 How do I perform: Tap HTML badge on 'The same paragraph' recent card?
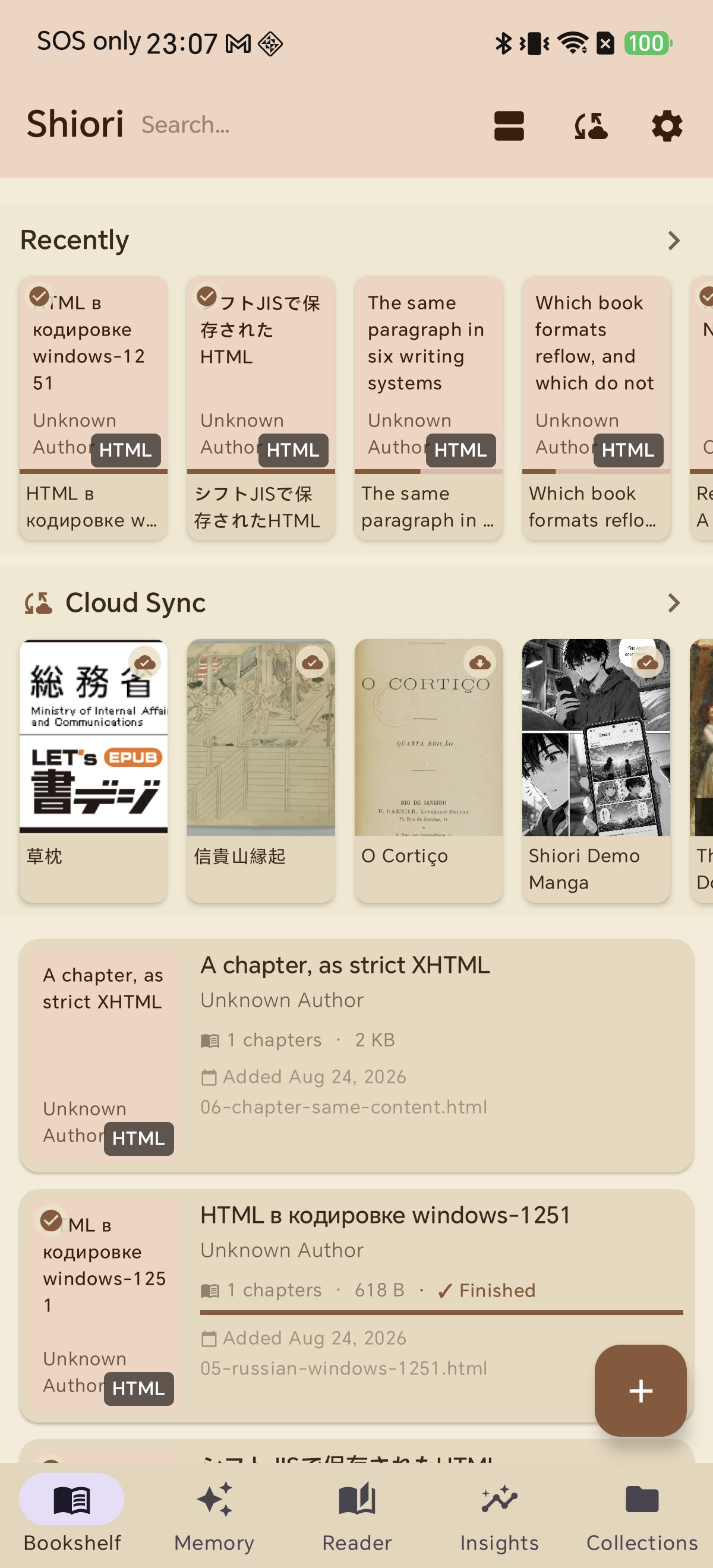pyautogui.click(x=460, y=450)
